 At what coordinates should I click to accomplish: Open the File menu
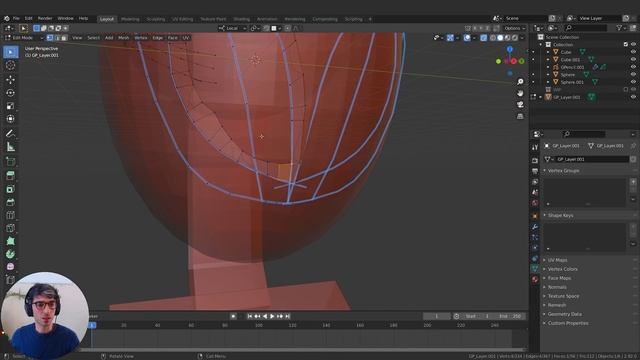pyautogui.click(x=16, y=18)
